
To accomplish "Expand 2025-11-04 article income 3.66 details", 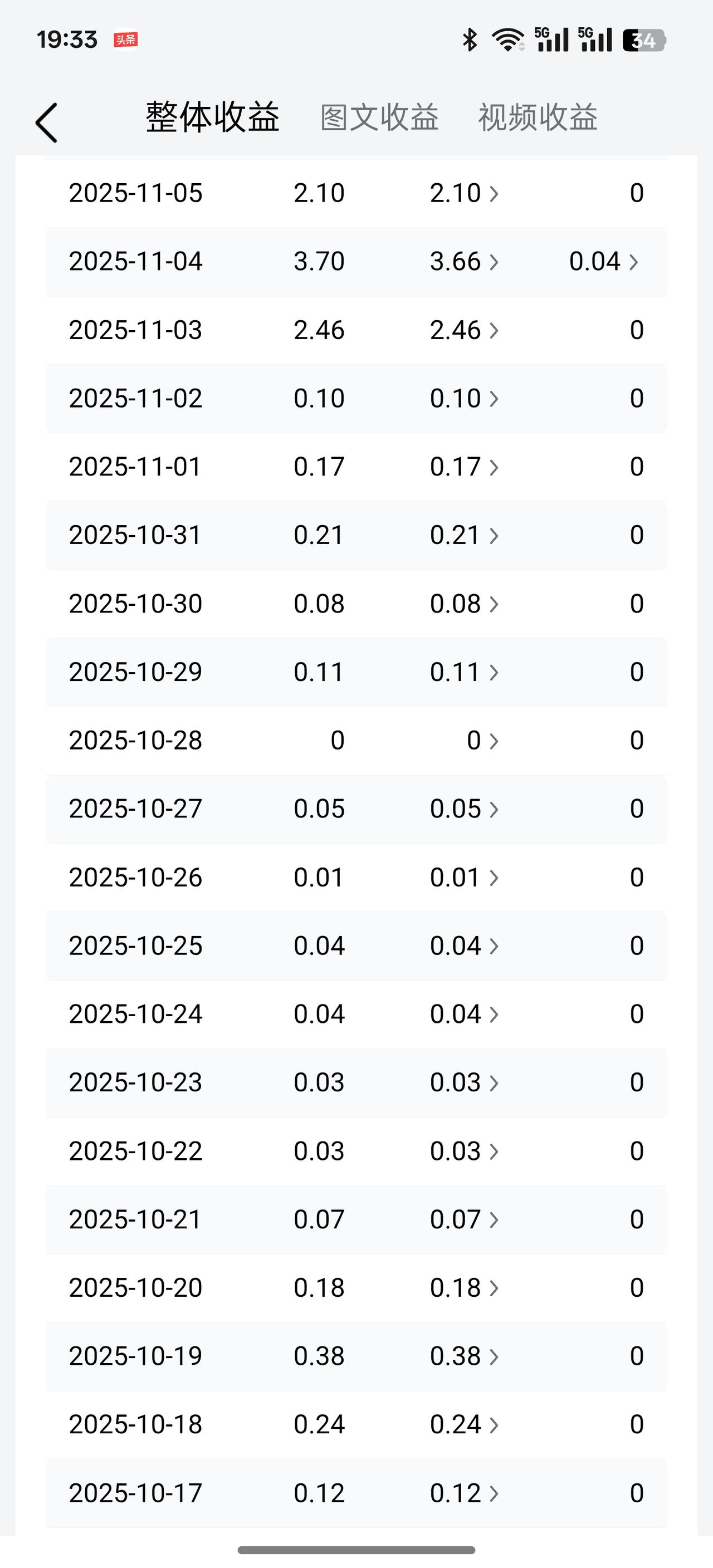I will click(465, 262).
